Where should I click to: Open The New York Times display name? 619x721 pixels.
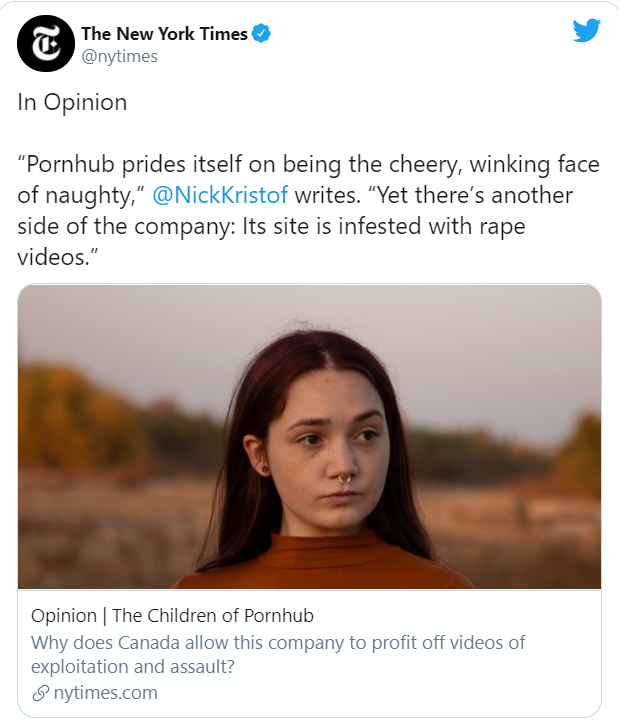tap(165, 34)
